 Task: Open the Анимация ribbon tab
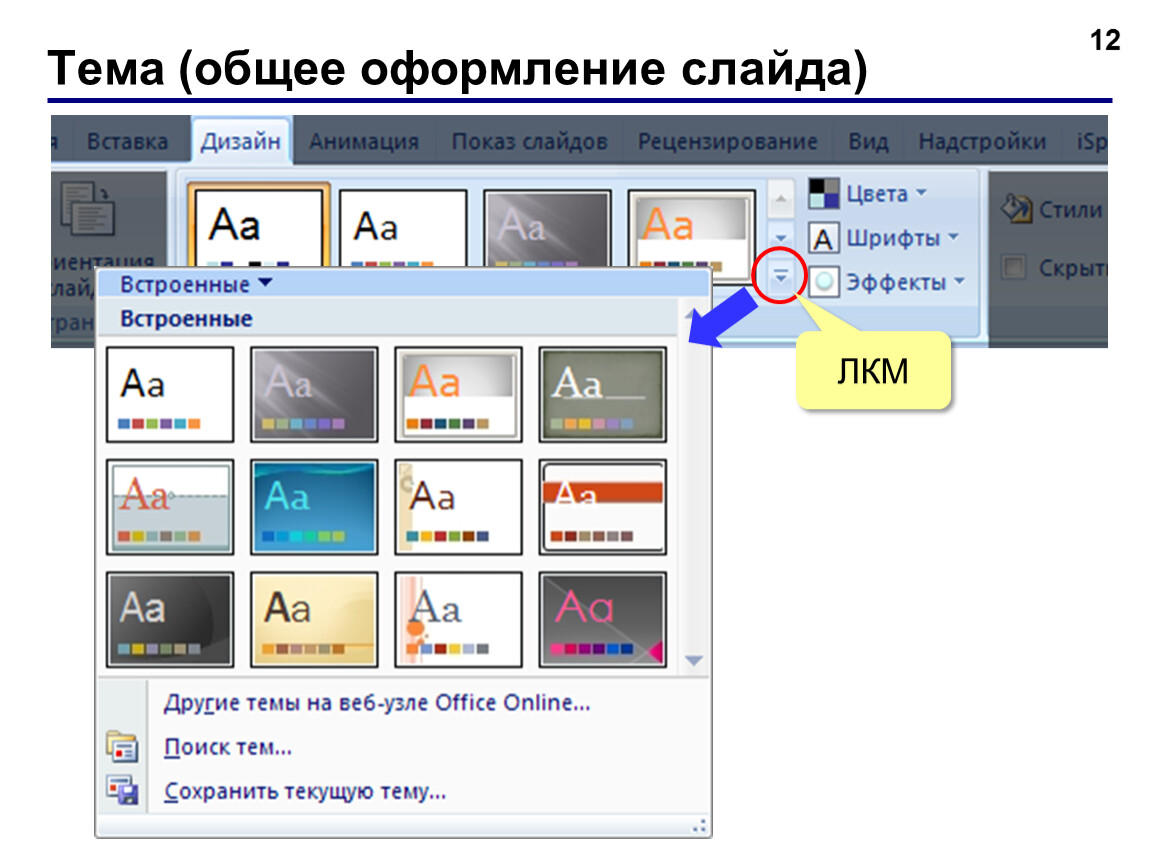364,141
